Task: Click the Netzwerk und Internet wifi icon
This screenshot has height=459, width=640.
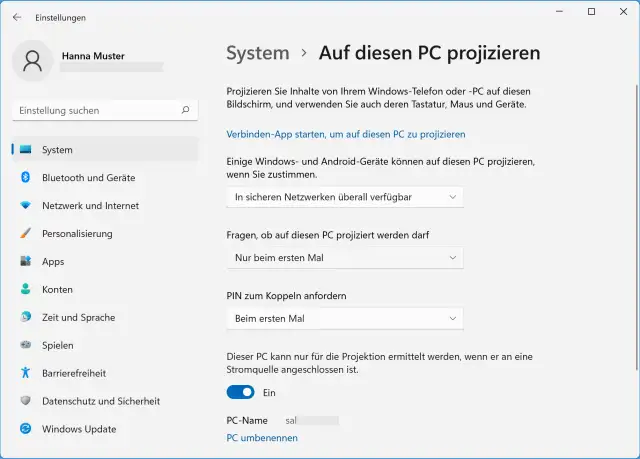Action: (x=25, y=205)
